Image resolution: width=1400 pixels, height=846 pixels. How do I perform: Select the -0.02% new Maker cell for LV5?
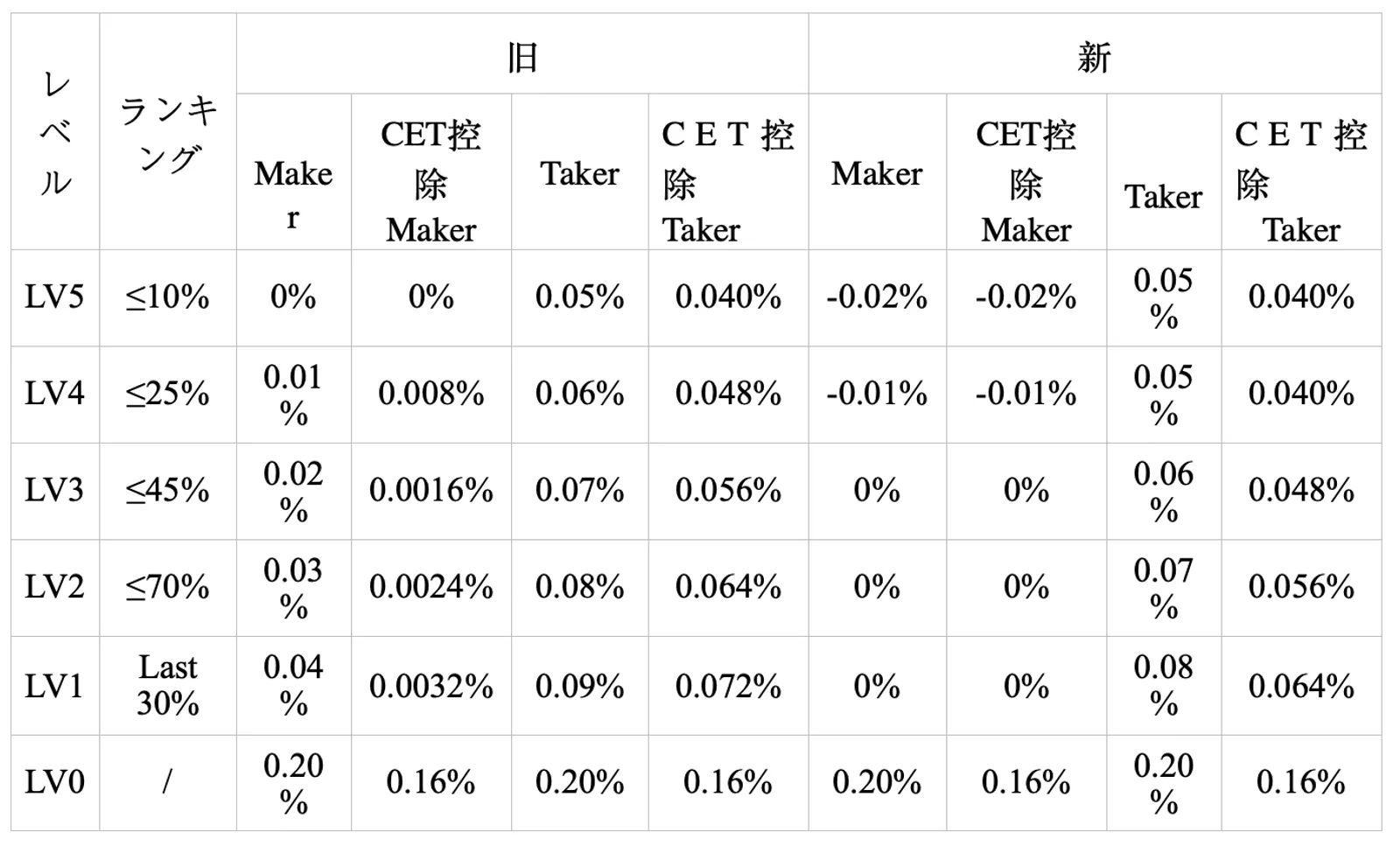pyautogui.click(x=878, y=297)
